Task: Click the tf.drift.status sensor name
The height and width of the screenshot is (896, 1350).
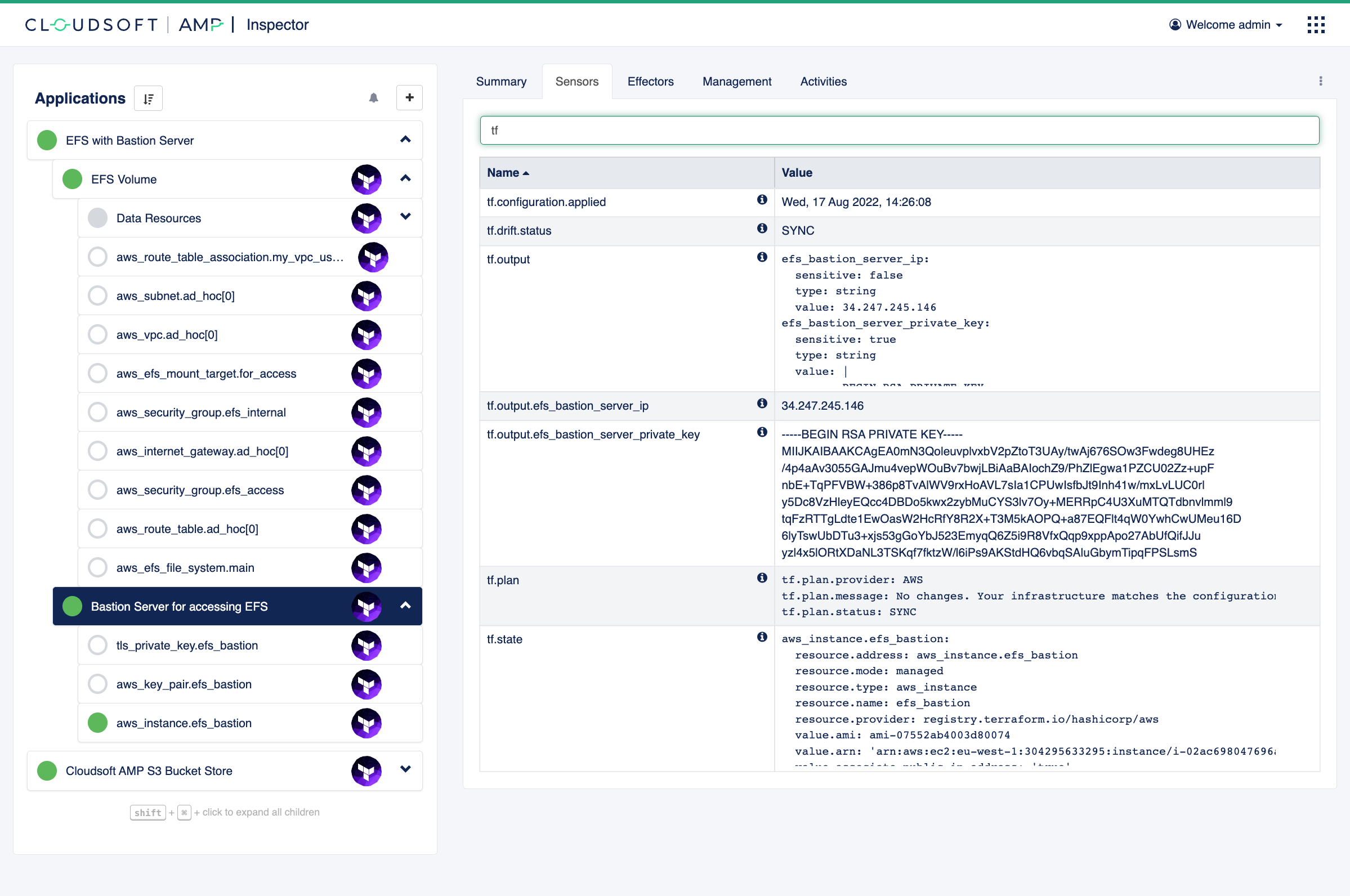Action: pos(519,231)
